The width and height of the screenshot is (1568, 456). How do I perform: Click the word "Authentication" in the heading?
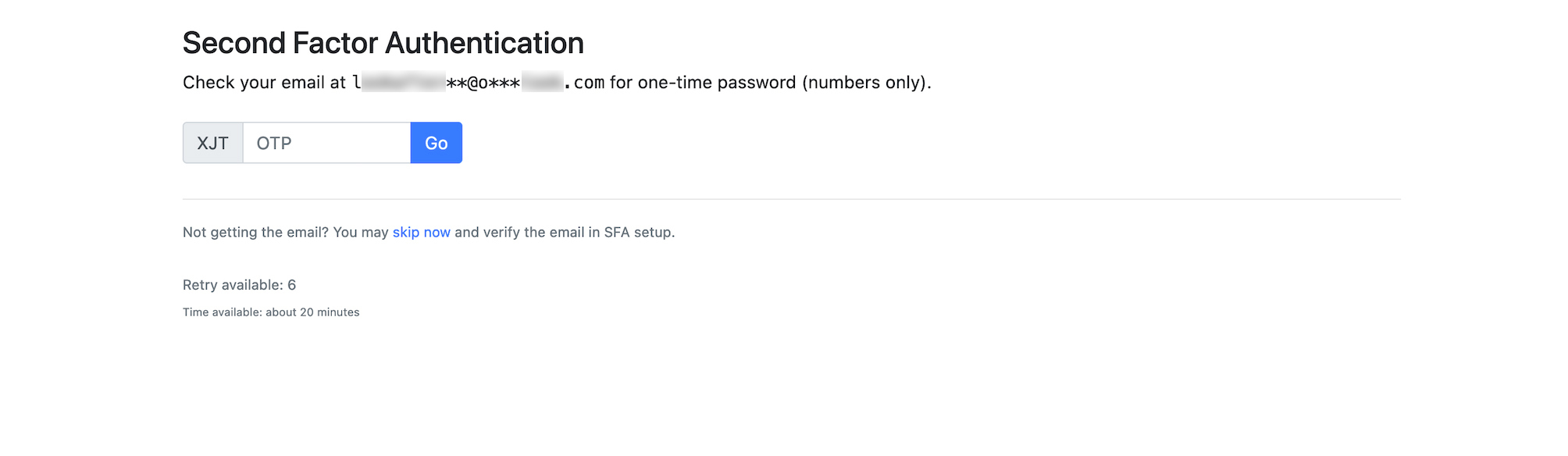484,43
